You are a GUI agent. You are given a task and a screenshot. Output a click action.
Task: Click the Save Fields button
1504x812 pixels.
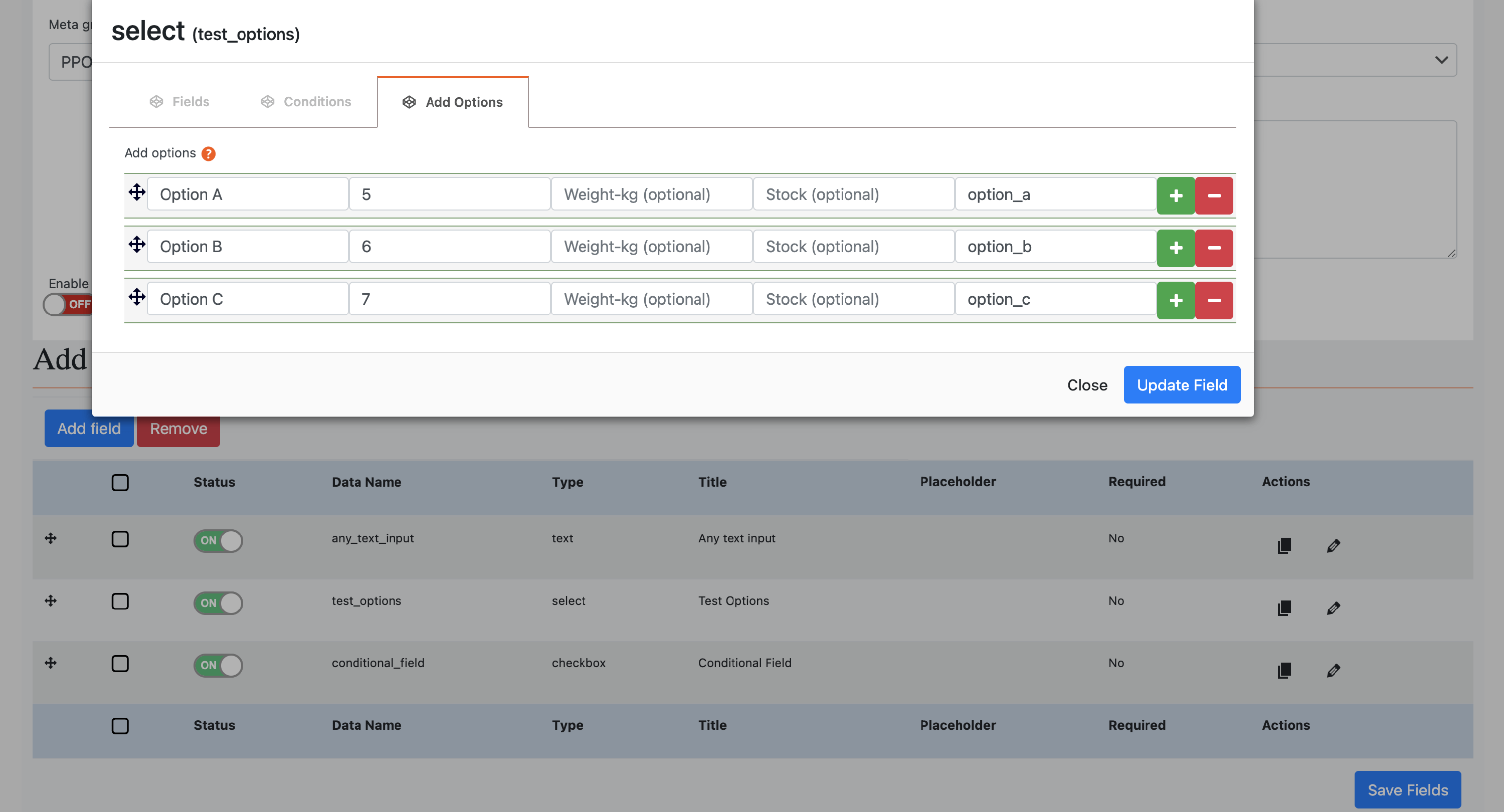point(1407,789)
